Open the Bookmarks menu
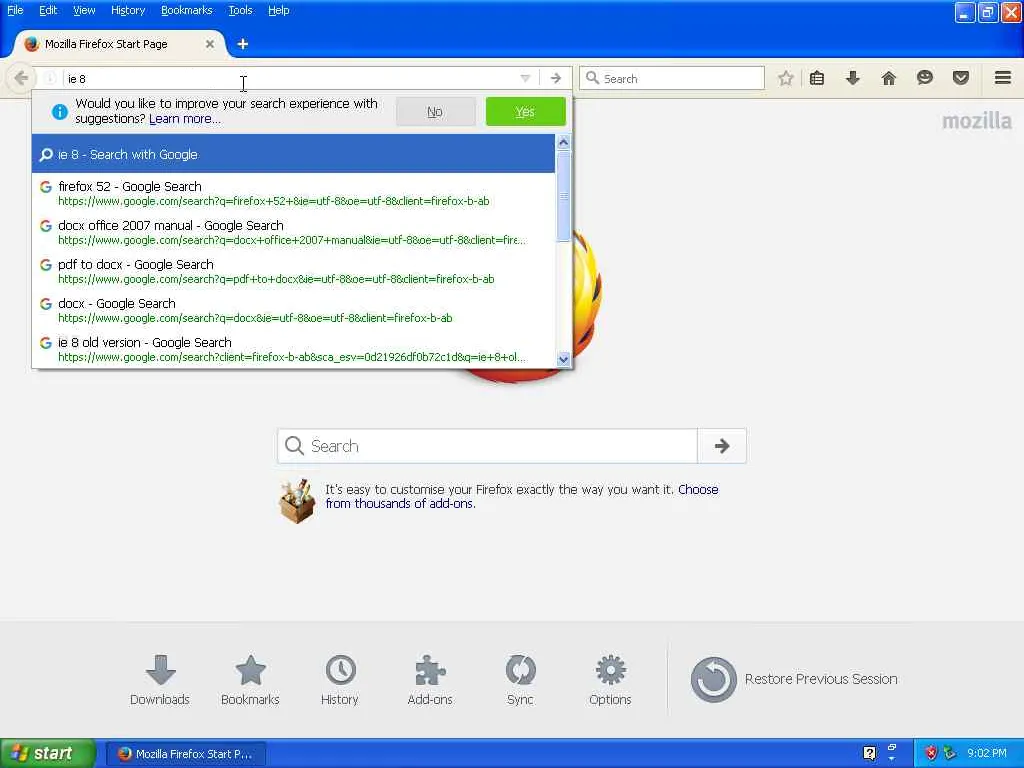Viewport: 1024px width, 768px height. tap(187, 10)
